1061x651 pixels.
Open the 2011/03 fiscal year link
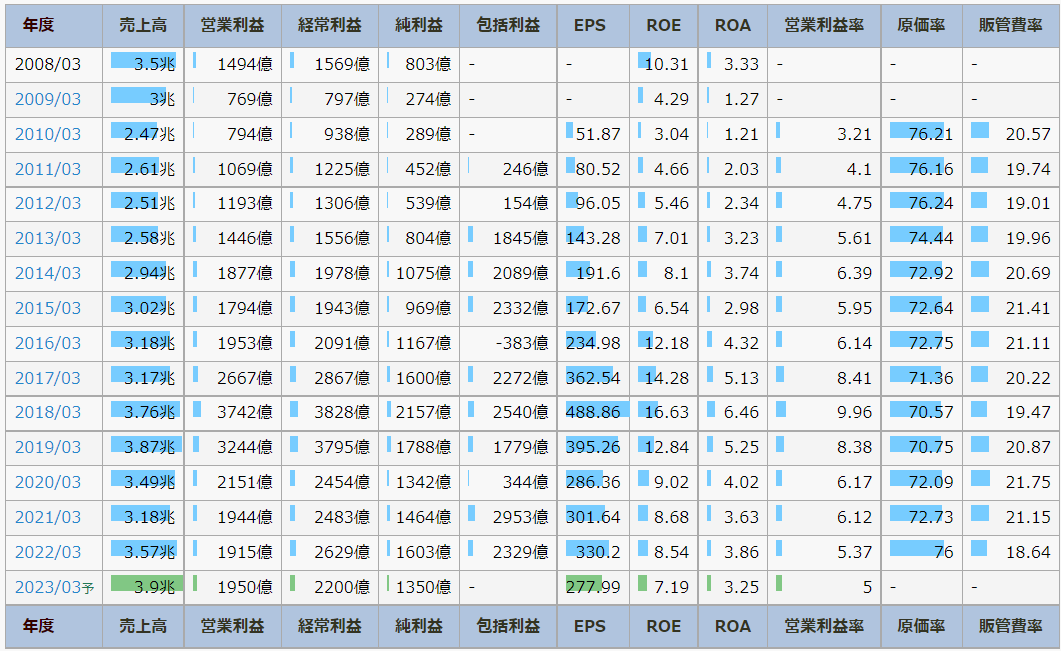[47, 169]
